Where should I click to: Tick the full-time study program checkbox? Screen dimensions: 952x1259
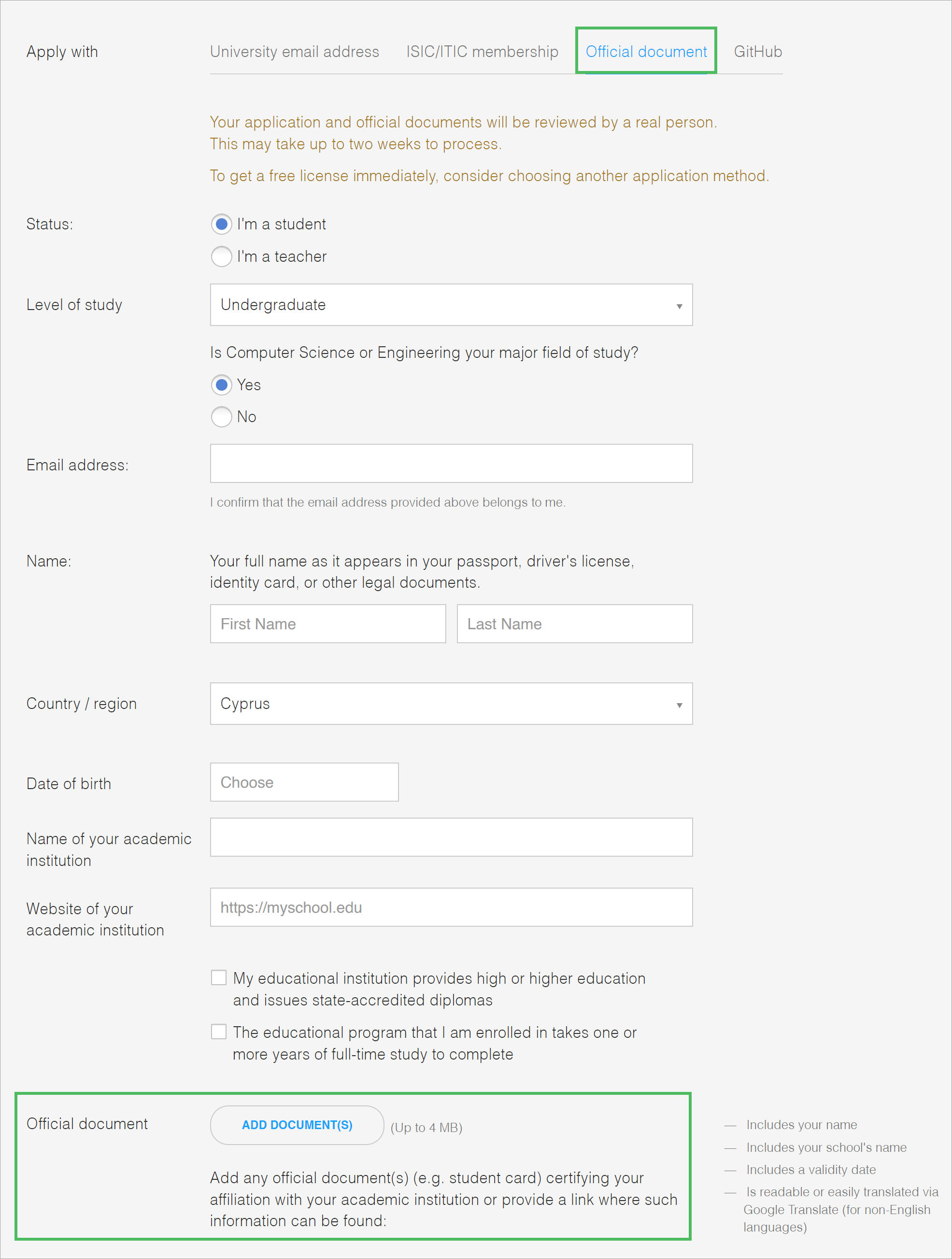pyautogui.click(x=219, y=1032)
